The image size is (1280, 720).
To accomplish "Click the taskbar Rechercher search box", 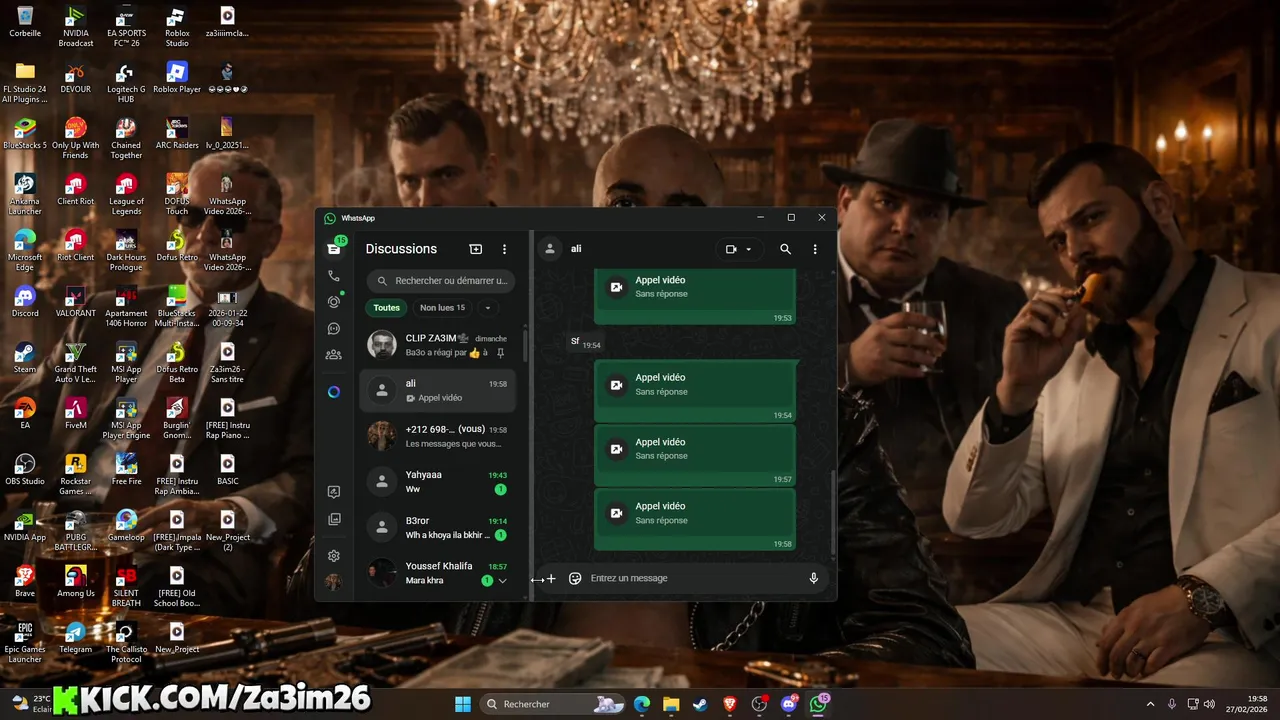I will [x=553, y=704].
